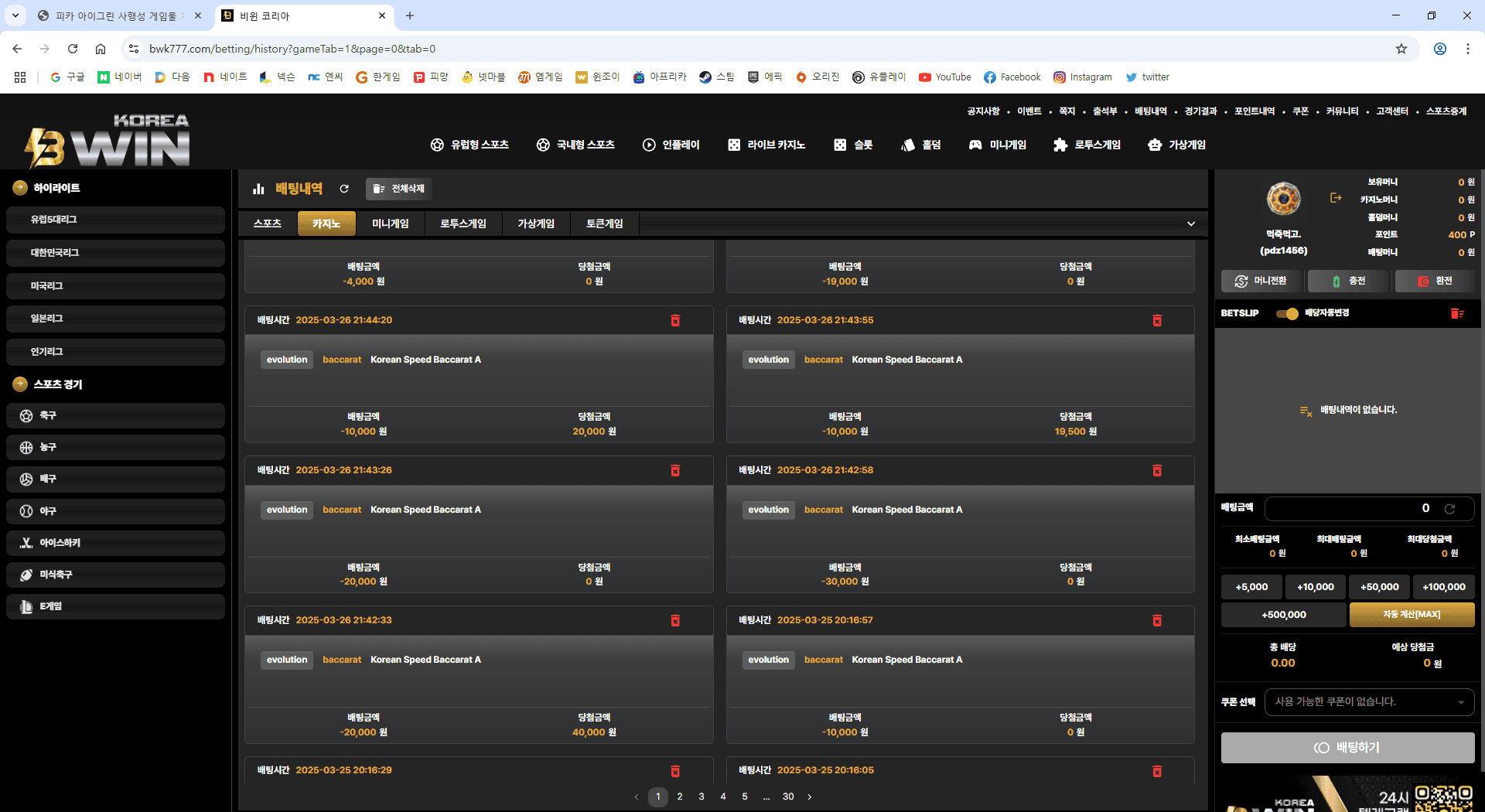
Task: Click the refresh icon beside 배팅내역 title
Action: point(344,189)
